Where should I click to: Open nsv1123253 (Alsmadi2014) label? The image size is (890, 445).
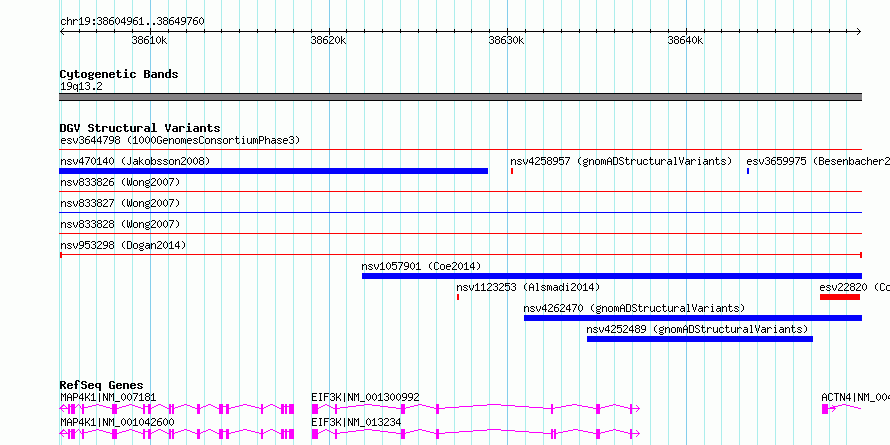(528, 287)
